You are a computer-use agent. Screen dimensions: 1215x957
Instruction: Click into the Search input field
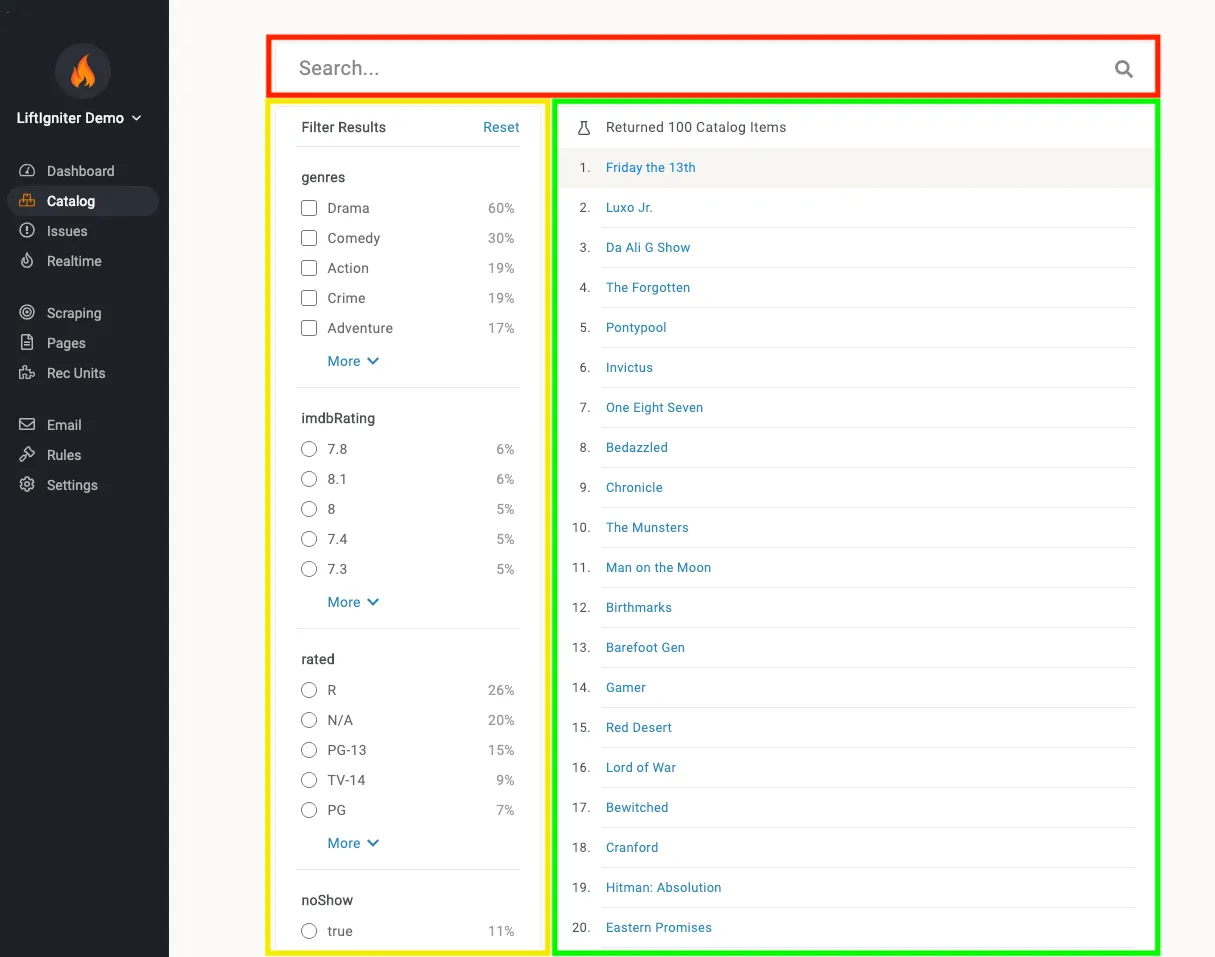tap(700, 68)
